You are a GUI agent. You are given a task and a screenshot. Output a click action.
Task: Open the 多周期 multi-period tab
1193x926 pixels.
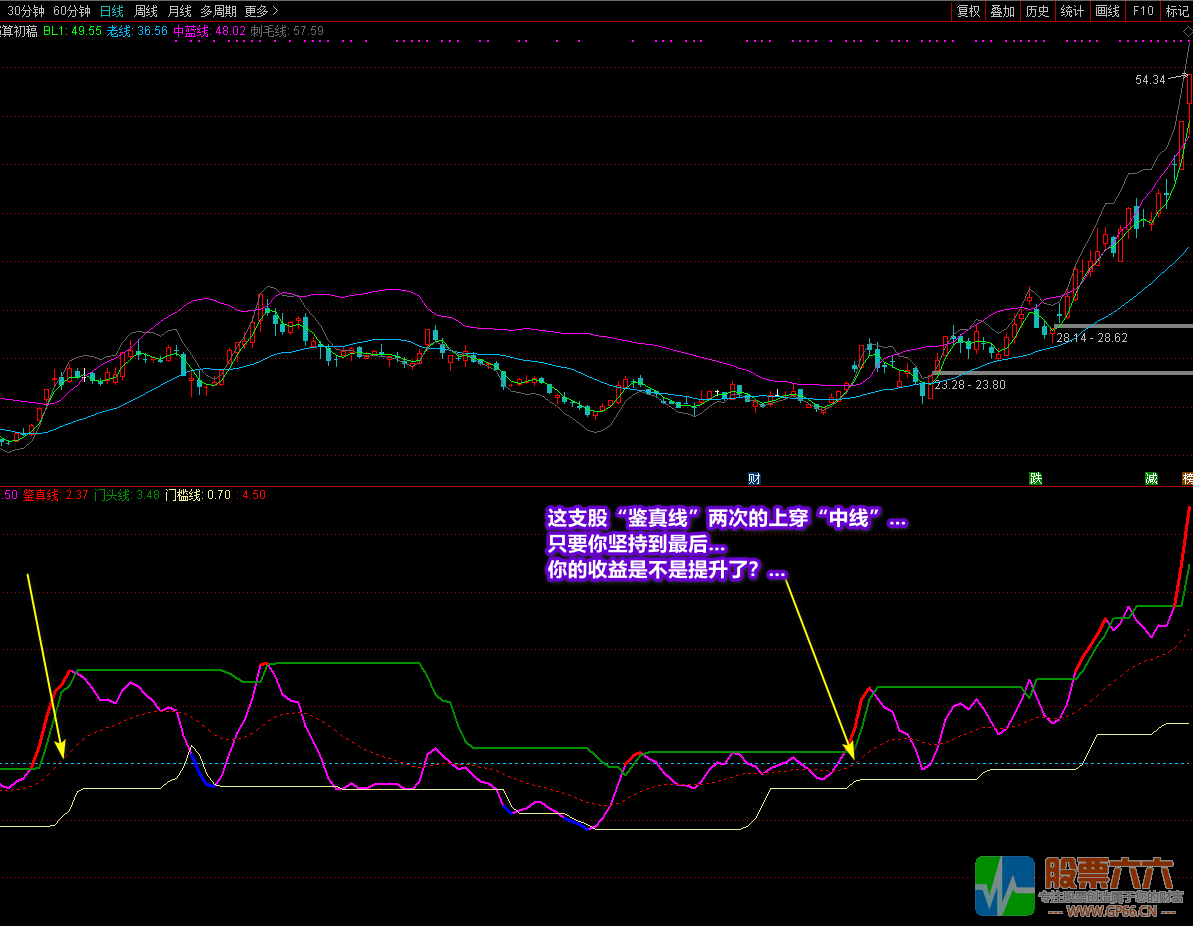[218, 11]
